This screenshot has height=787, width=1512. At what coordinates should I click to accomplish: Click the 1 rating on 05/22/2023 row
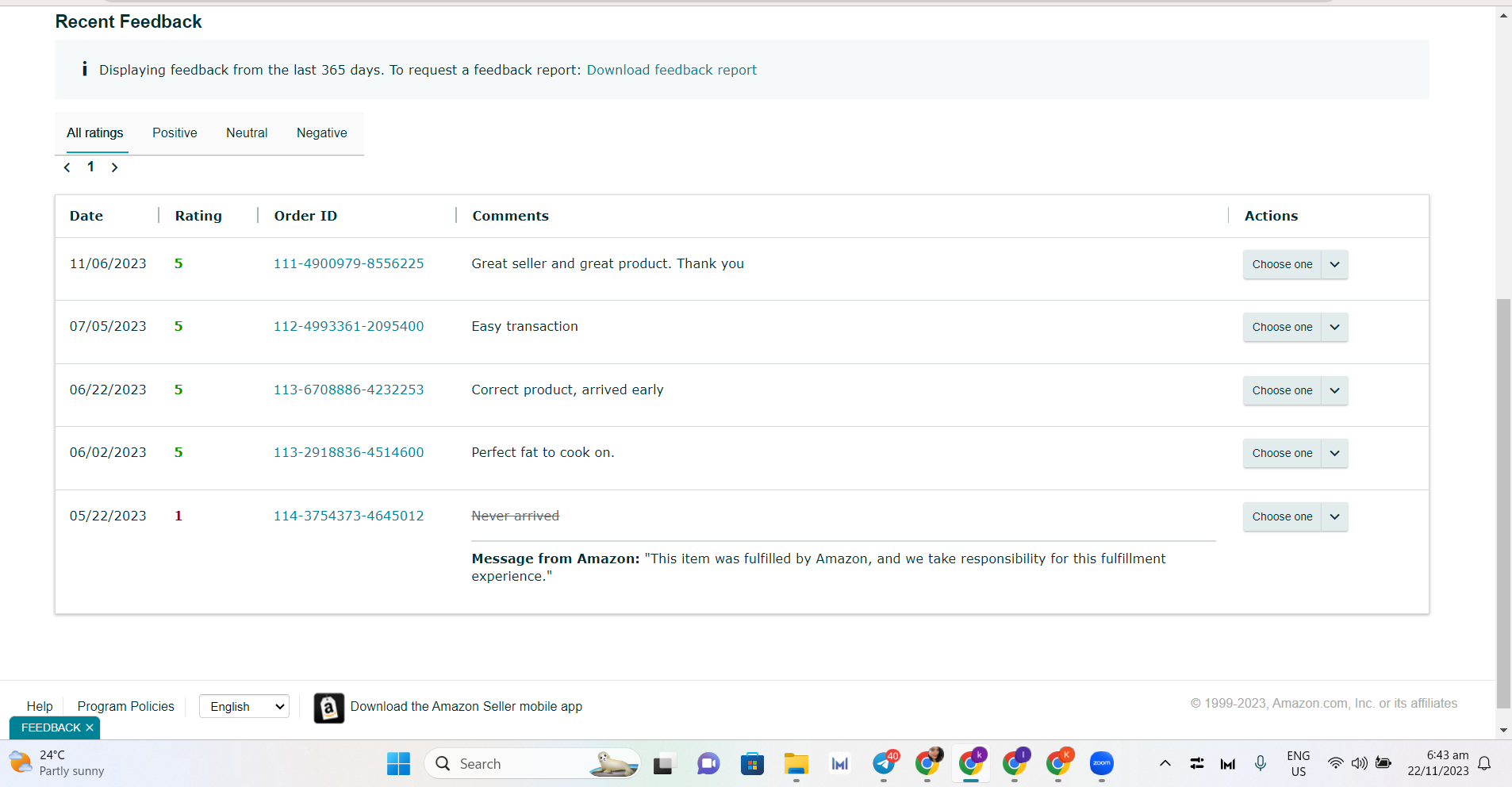point(178,516)
